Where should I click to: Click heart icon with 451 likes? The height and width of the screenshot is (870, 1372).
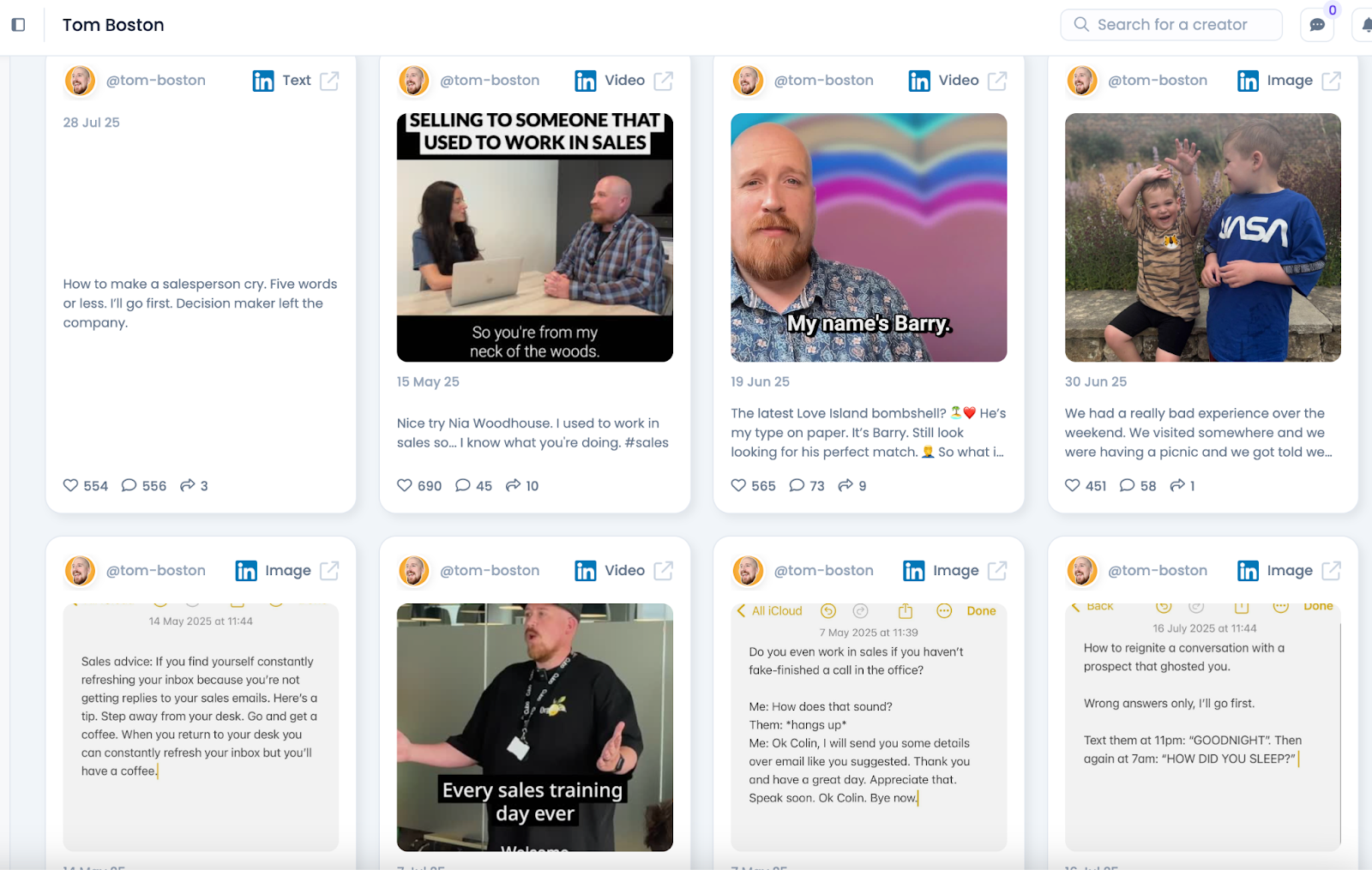pos(1073,485)
